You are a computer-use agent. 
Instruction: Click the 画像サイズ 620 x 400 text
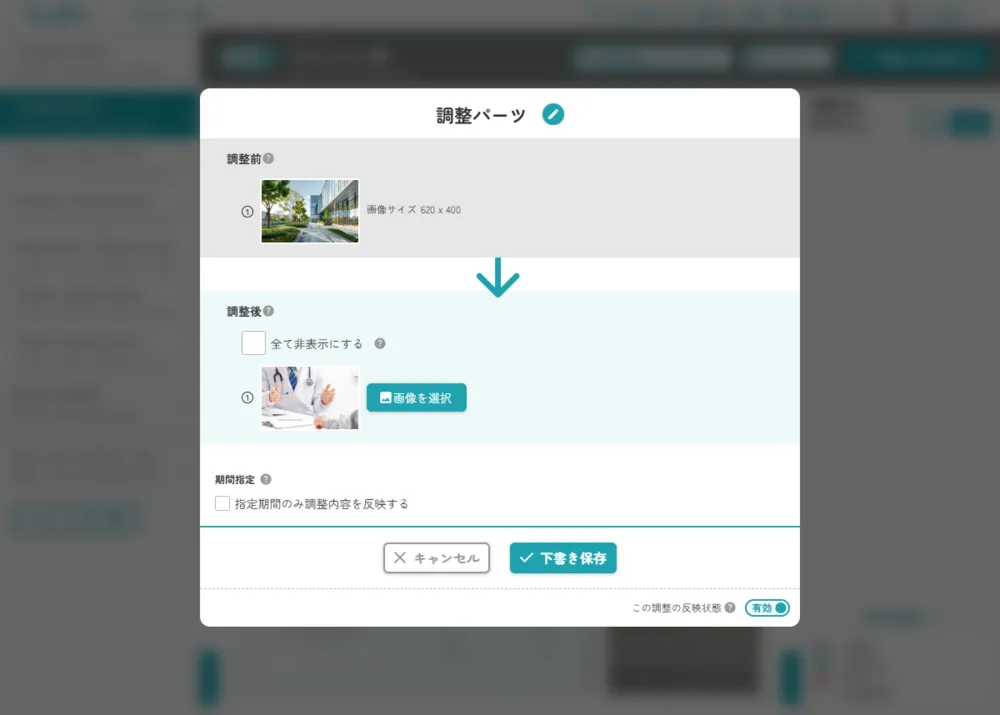point(413,210)
